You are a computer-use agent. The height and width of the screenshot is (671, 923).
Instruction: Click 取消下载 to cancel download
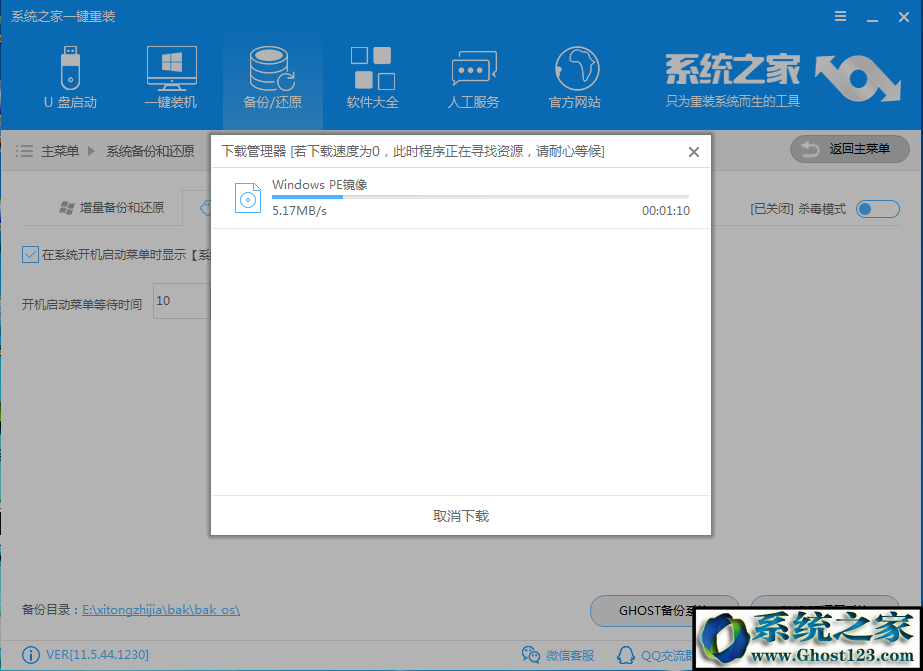[x=461, y=516]
